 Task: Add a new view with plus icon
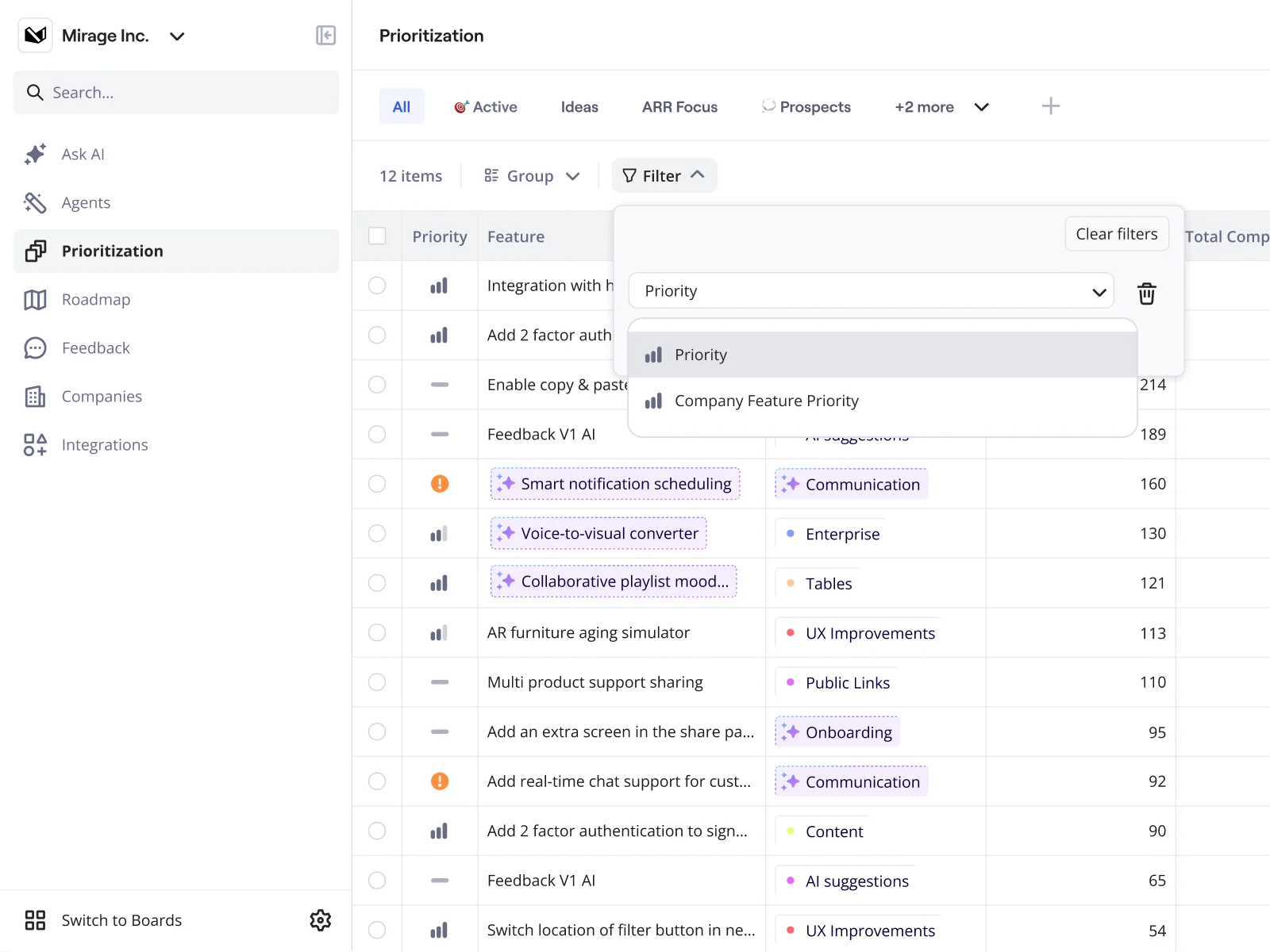[x=1050, y=106]
